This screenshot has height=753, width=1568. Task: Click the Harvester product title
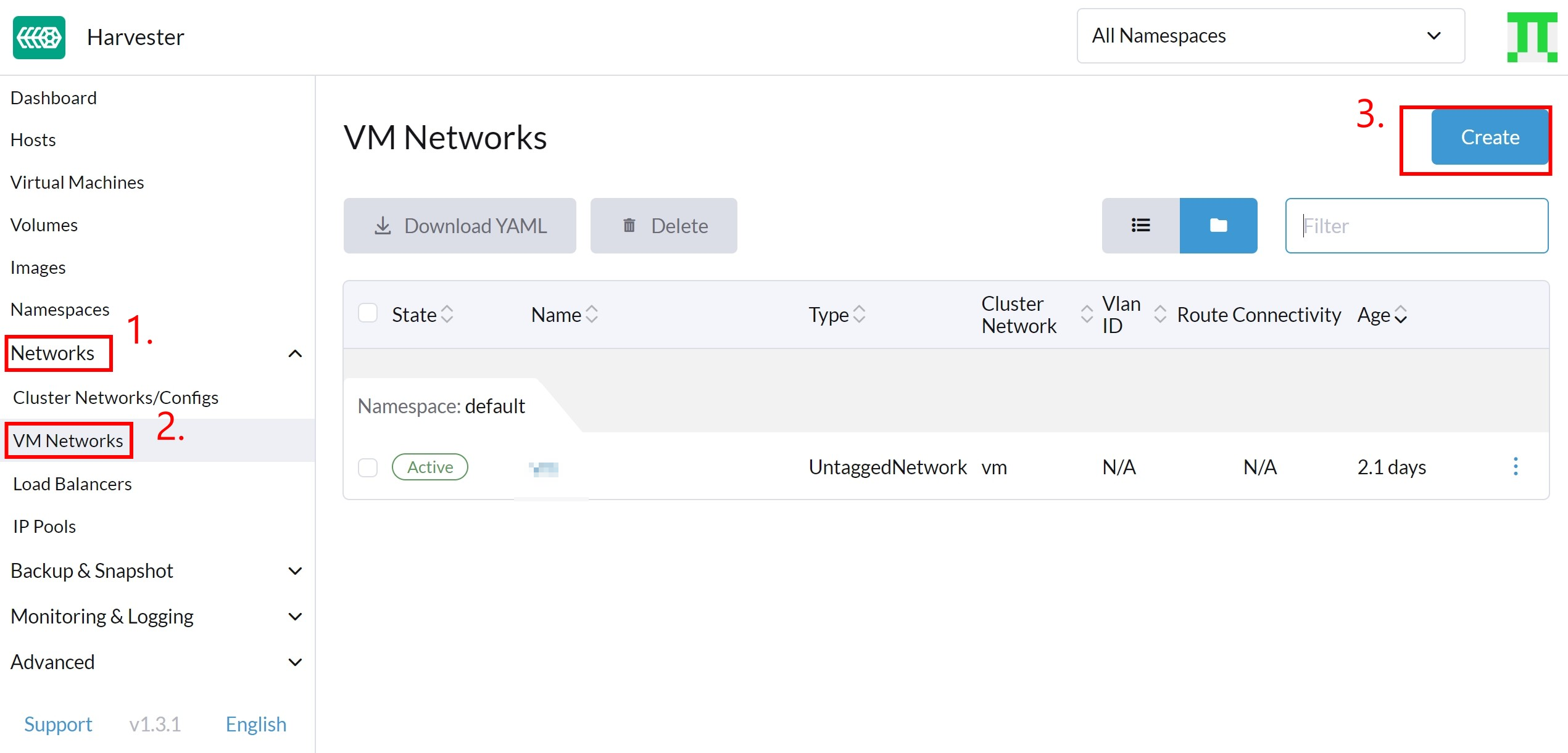(136, 37)
